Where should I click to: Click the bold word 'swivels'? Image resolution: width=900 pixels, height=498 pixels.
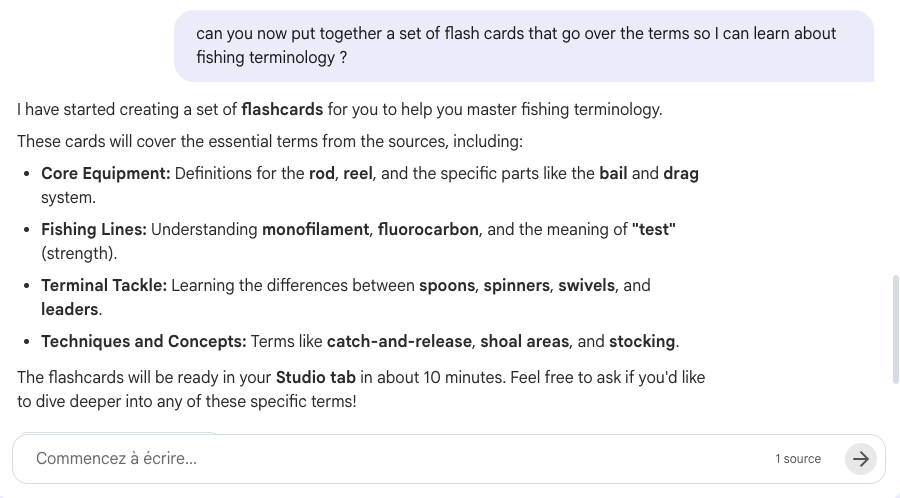pyautogui.click(x=586, y=285)
